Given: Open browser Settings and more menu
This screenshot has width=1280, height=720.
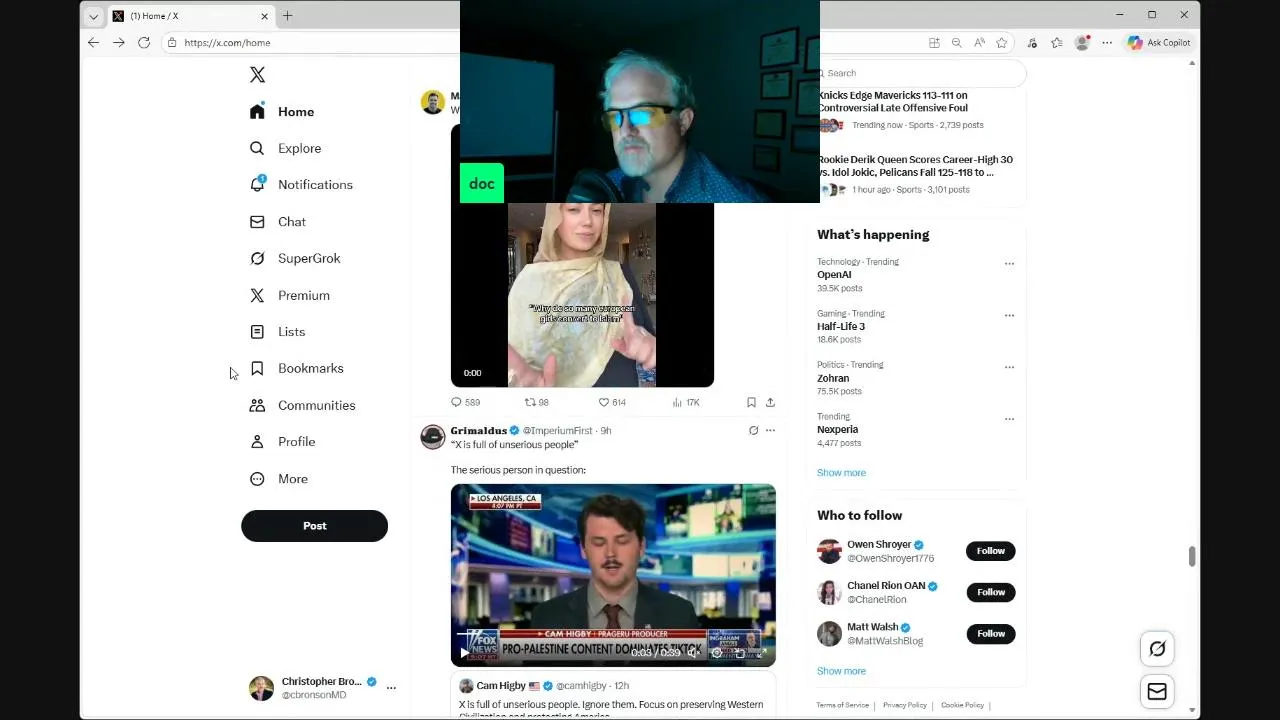Looking at the screenshot, I should click(x=1107, y=43).
